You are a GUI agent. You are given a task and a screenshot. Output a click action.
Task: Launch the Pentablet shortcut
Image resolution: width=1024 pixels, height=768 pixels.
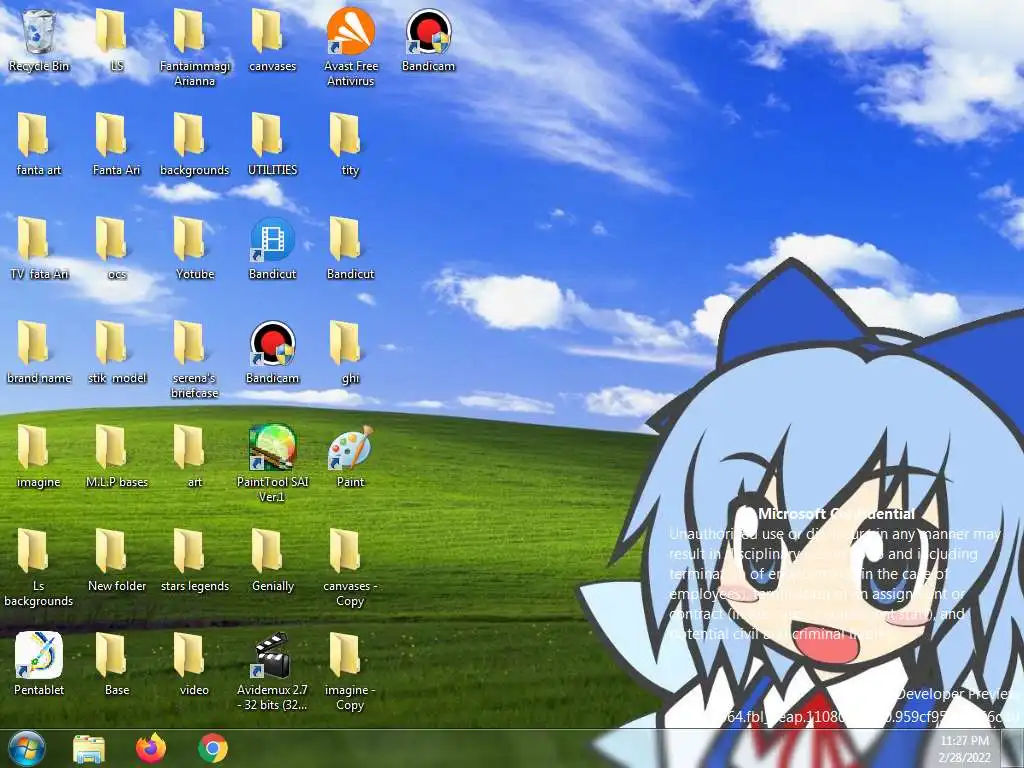39,664
